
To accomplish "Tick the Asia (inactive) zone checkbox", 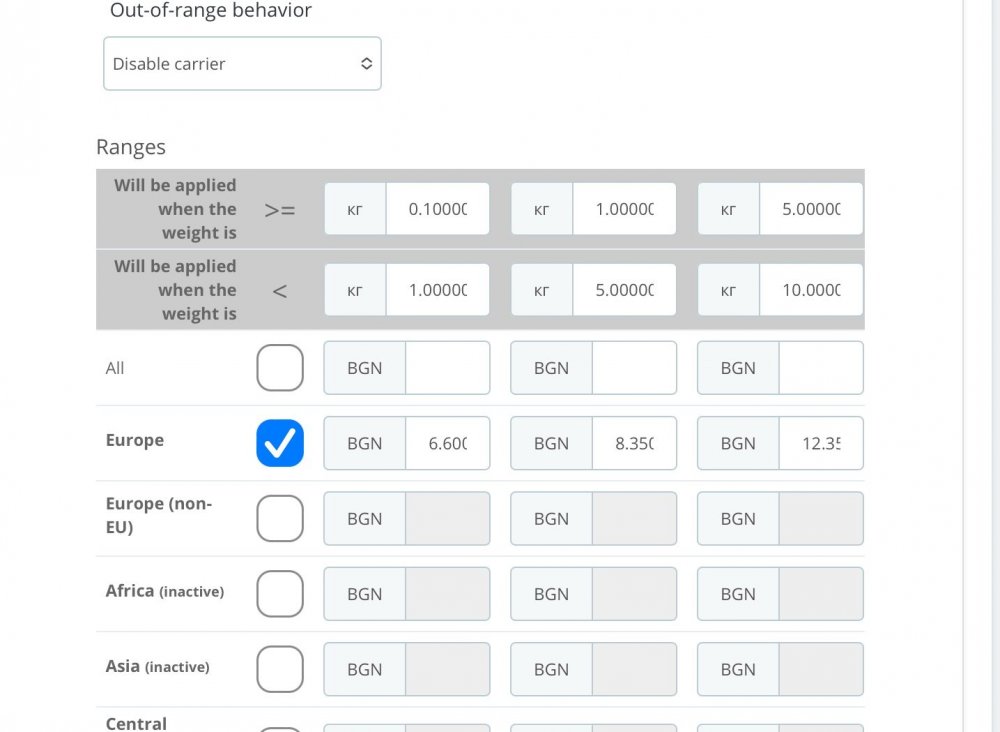I will [x=280, y=669].
